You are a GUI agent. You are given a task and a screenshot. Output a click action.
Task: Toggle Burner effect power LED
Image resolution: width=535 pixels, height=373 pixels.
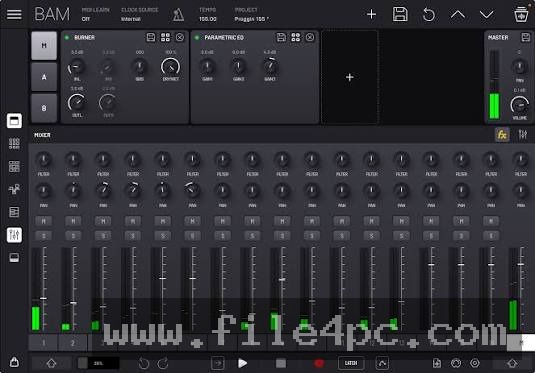pyautogui.click(x=67, y=37)
